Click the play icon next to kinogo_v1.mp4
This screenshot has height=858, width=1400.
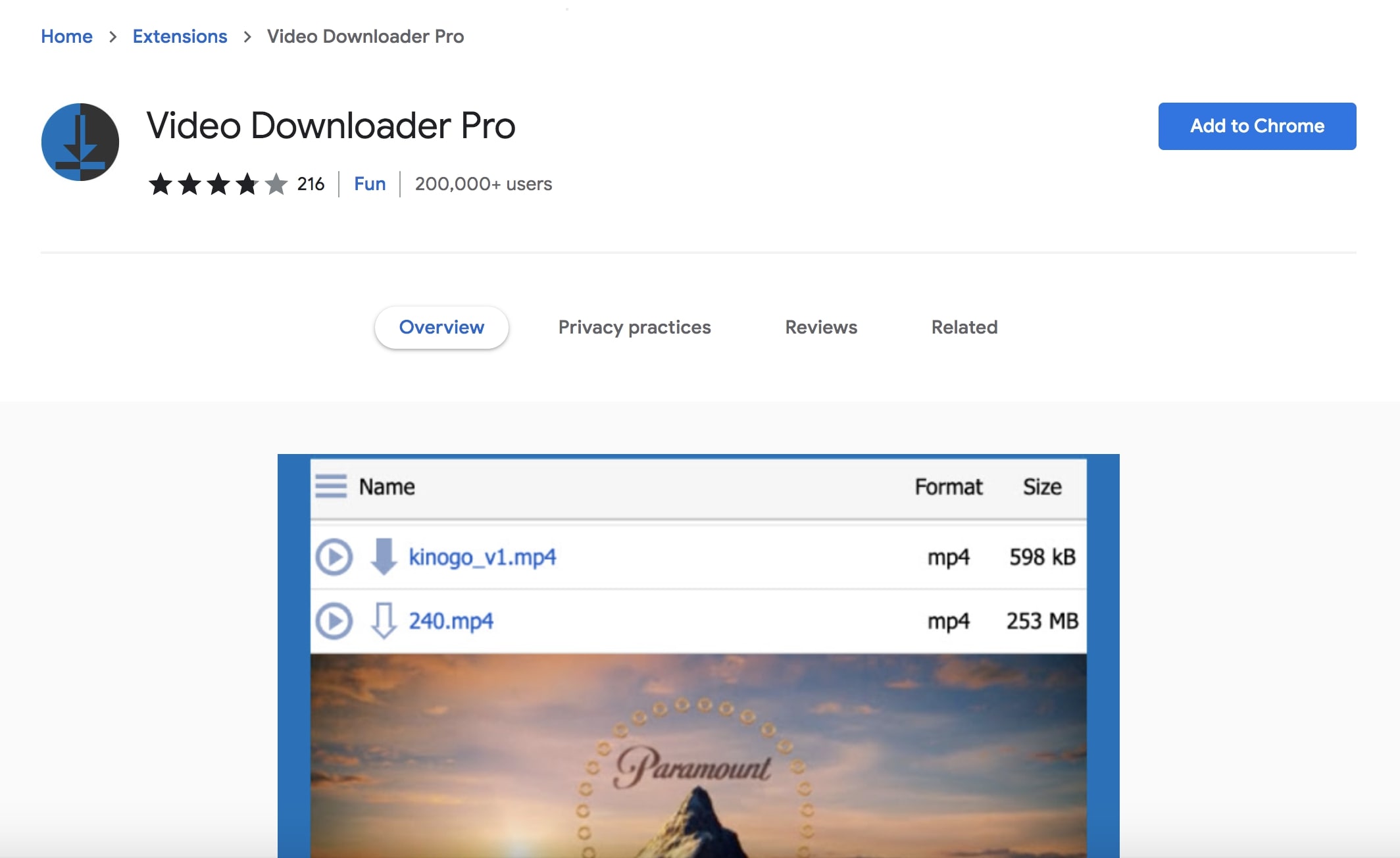tap(334, 556)
